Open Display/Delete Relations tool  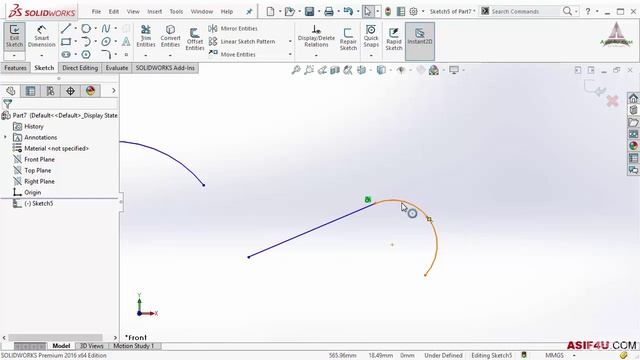pyautogui.click(x=316, y=36)
